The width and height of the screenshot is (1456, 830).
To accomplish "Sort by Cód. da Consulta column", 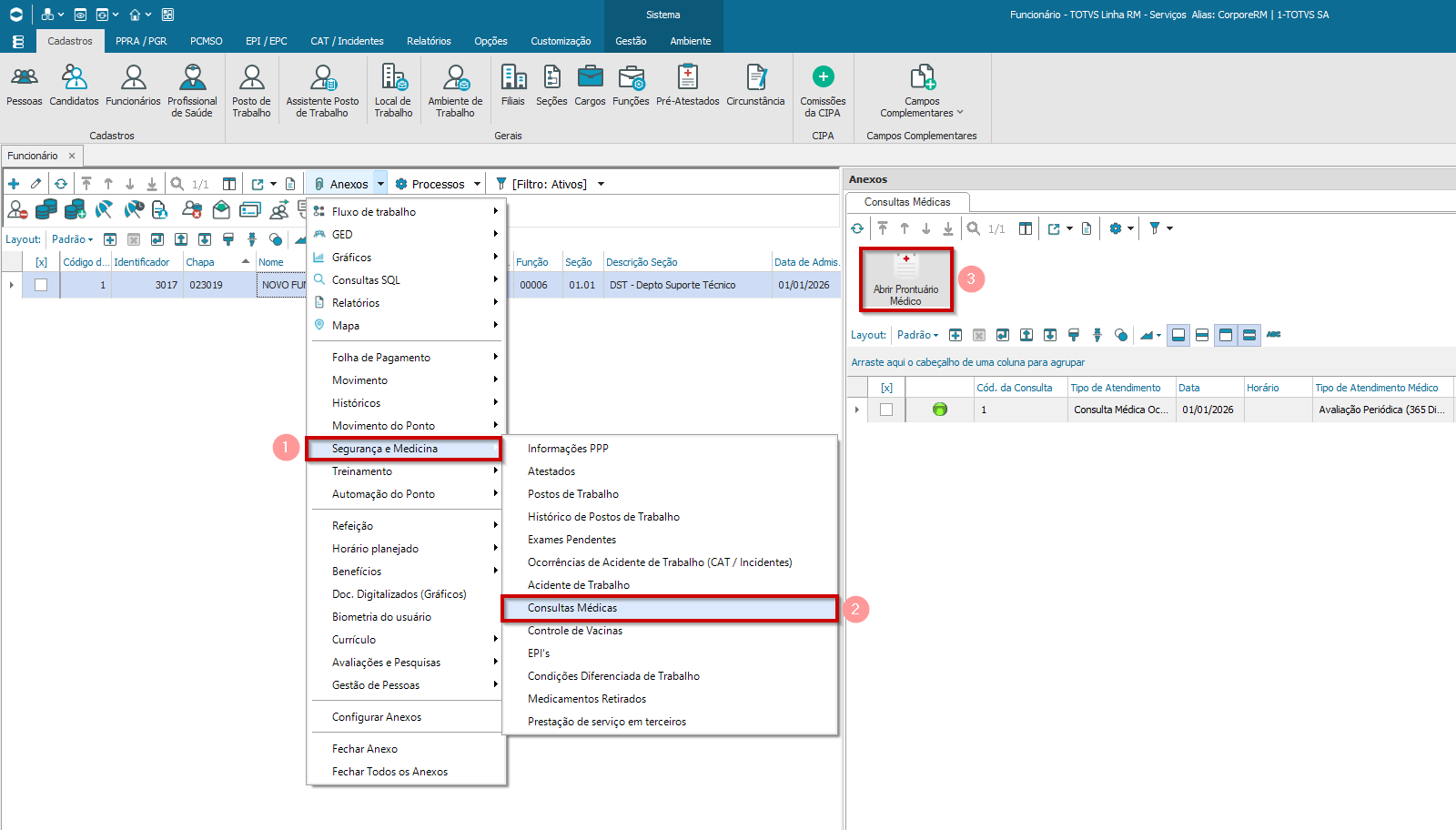I will tap(1020, 388).
